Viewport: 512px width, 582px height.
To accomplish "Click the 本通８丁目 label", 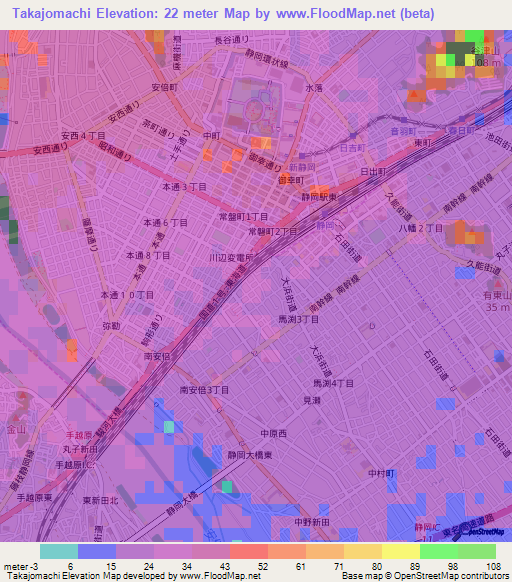I will 148,255.
